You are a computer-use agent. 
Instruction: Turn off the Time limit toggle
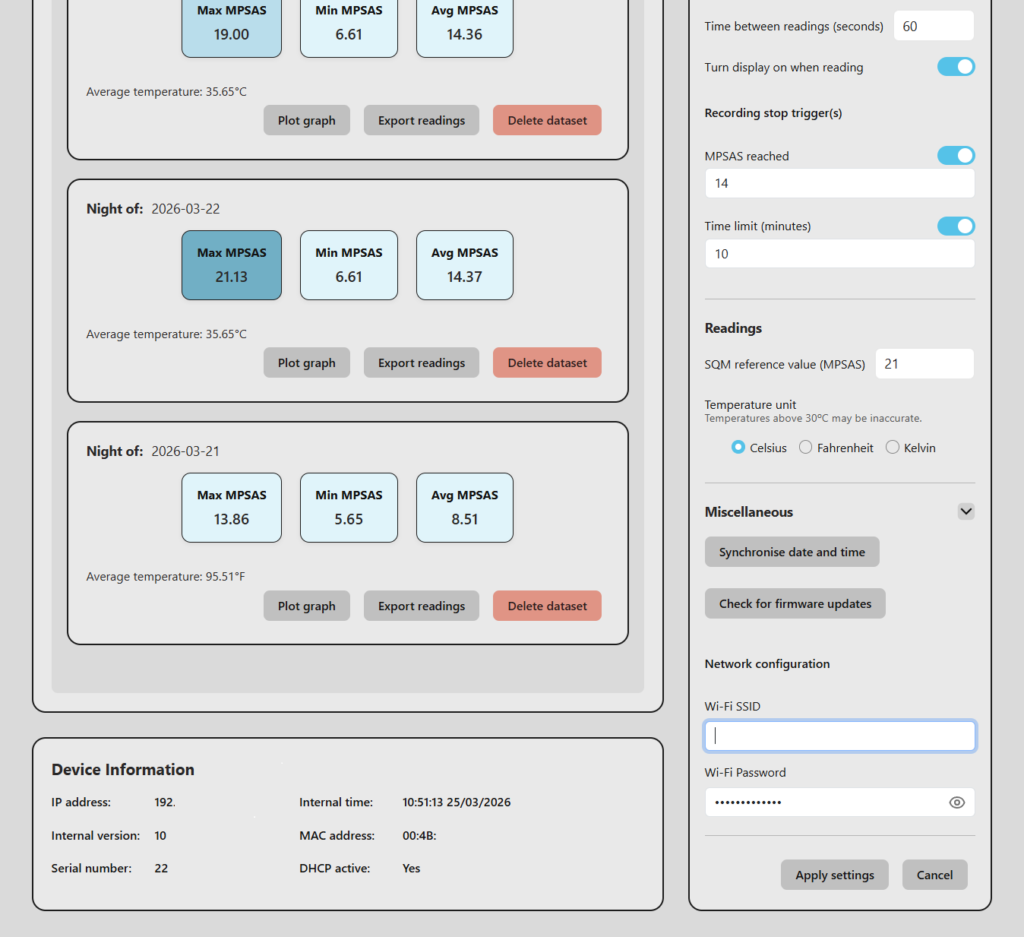(955, 226)
